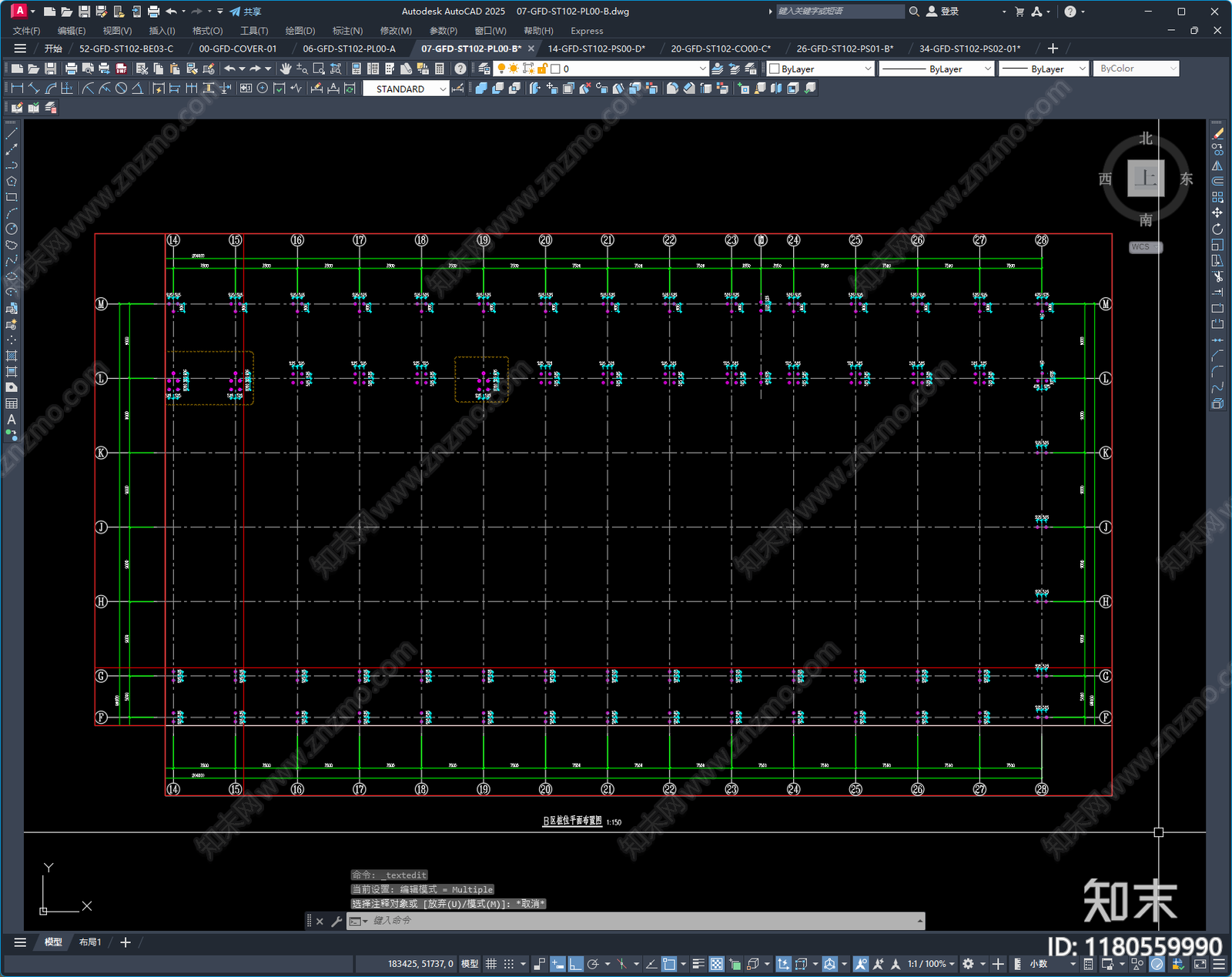This screenshot has height=977, width=1232.
Task: Toggle Transparency display in status bar
Action: (716, 964)
